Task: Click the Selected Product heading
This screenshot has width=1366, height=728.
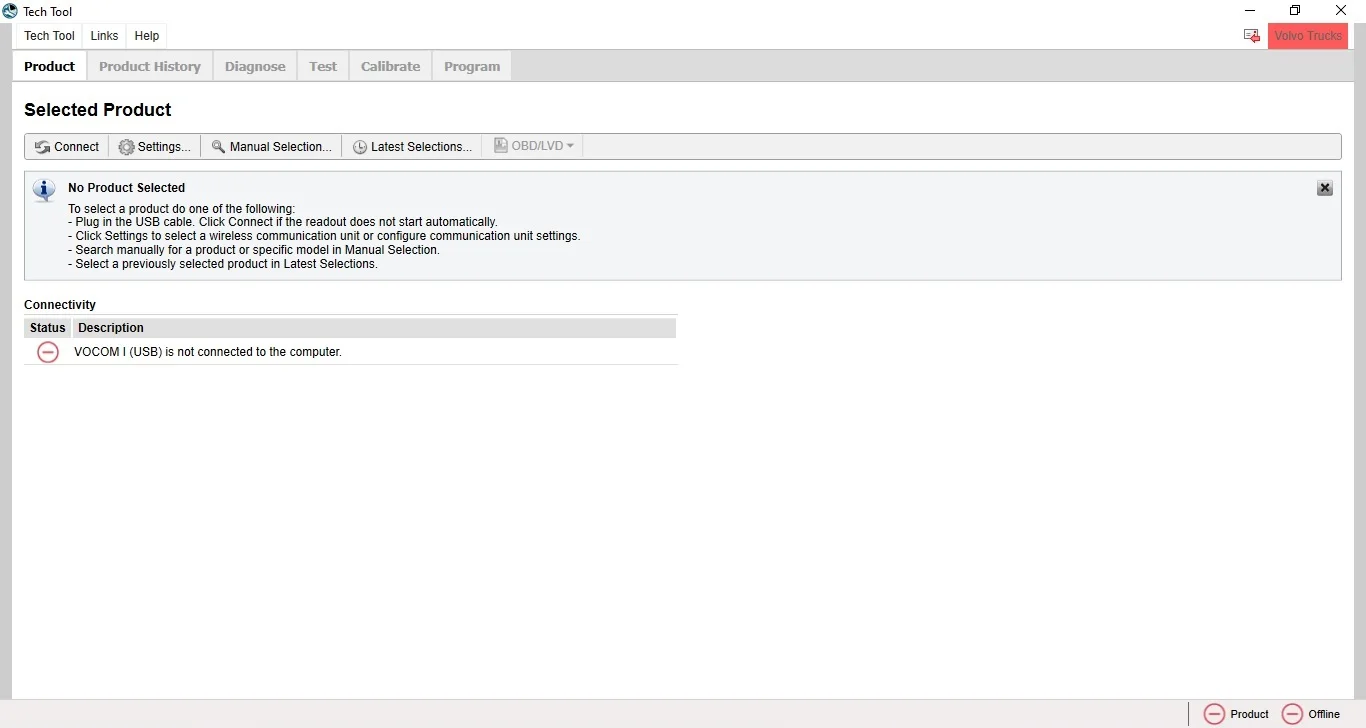Action: click(98, 110)
